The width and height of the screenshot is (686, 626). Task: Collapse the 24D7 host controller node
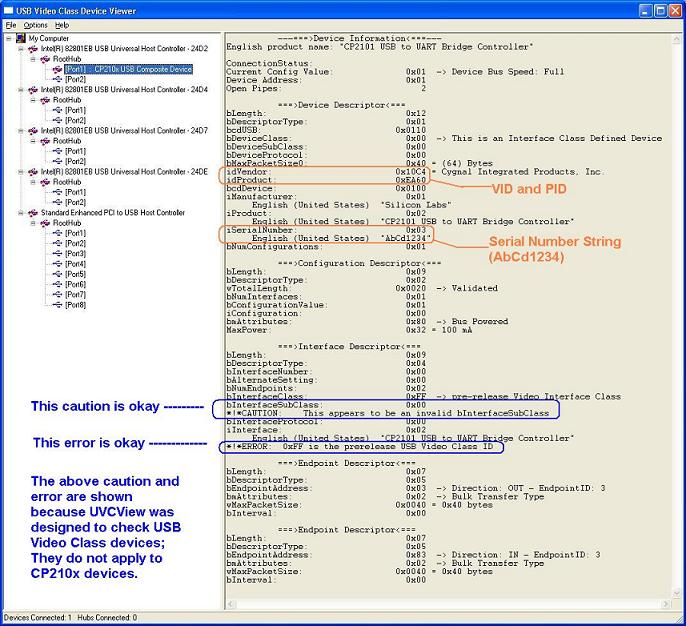(21, 131)
